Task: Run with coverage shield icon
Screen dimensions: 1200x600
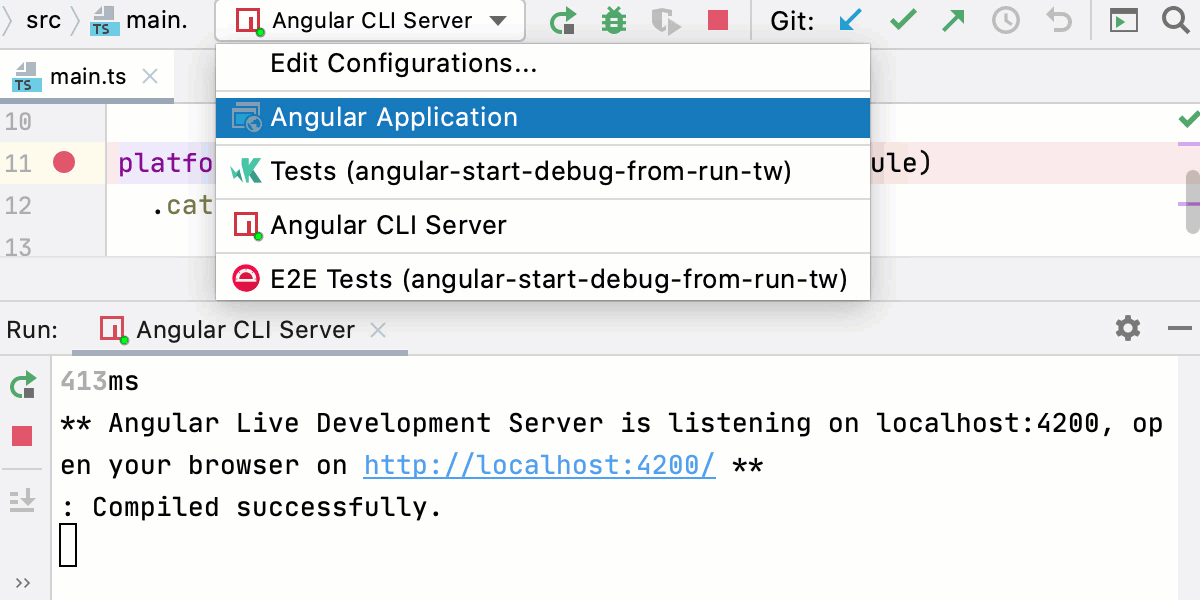Action: click(665, 20)
